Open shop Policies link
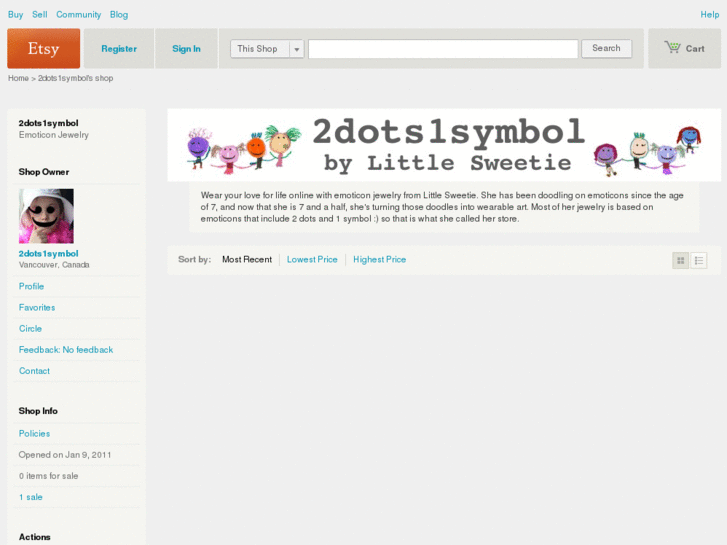Screen dimensions: 727x545 34,434
